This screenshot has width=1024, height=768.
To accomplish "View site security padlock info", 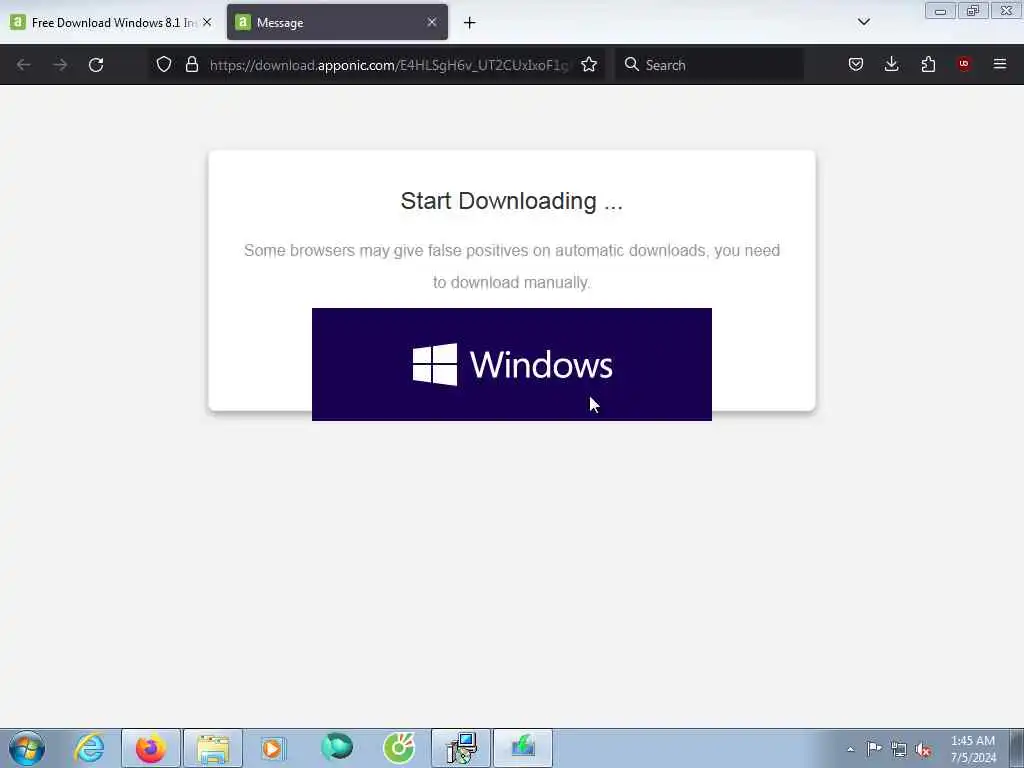I will 191,65.
